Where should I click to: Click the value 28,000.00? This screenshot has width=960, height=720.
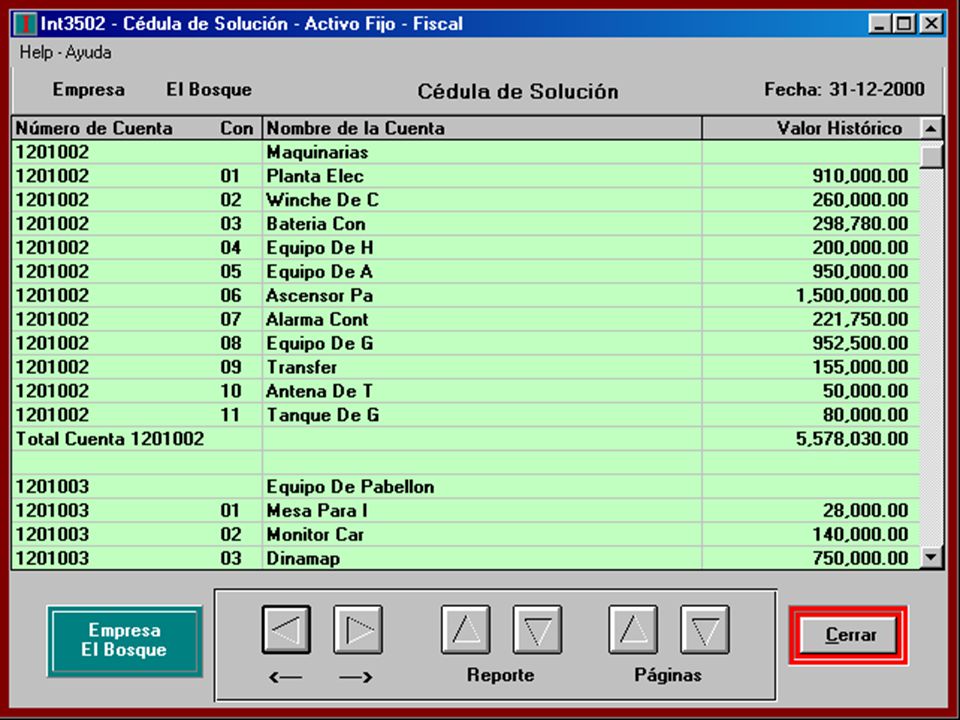point(866,510)
